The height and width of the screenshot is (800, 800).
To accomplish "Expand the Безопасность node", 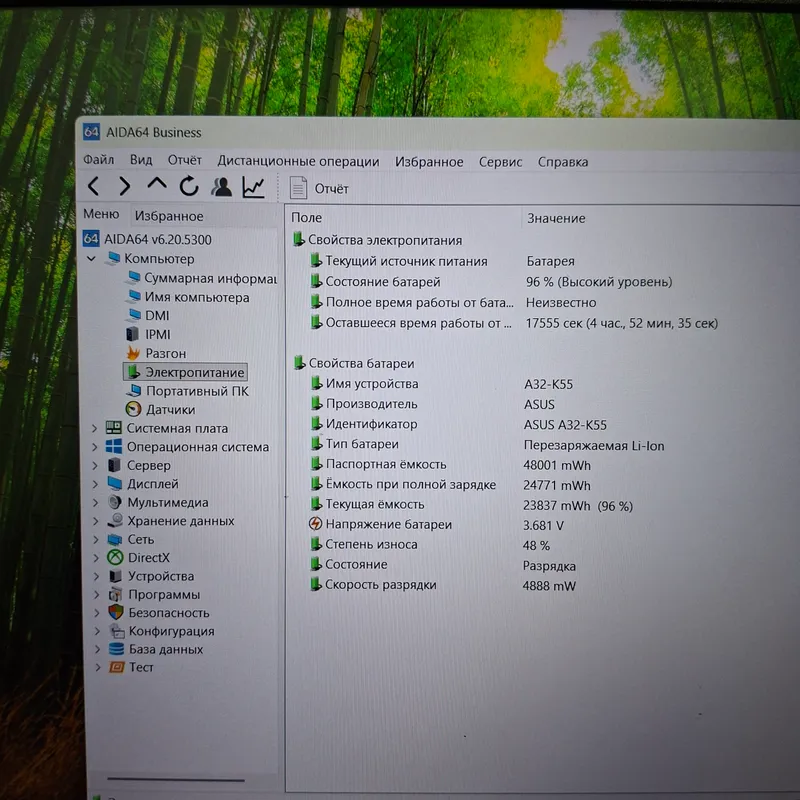I will [x=97, y=613].
